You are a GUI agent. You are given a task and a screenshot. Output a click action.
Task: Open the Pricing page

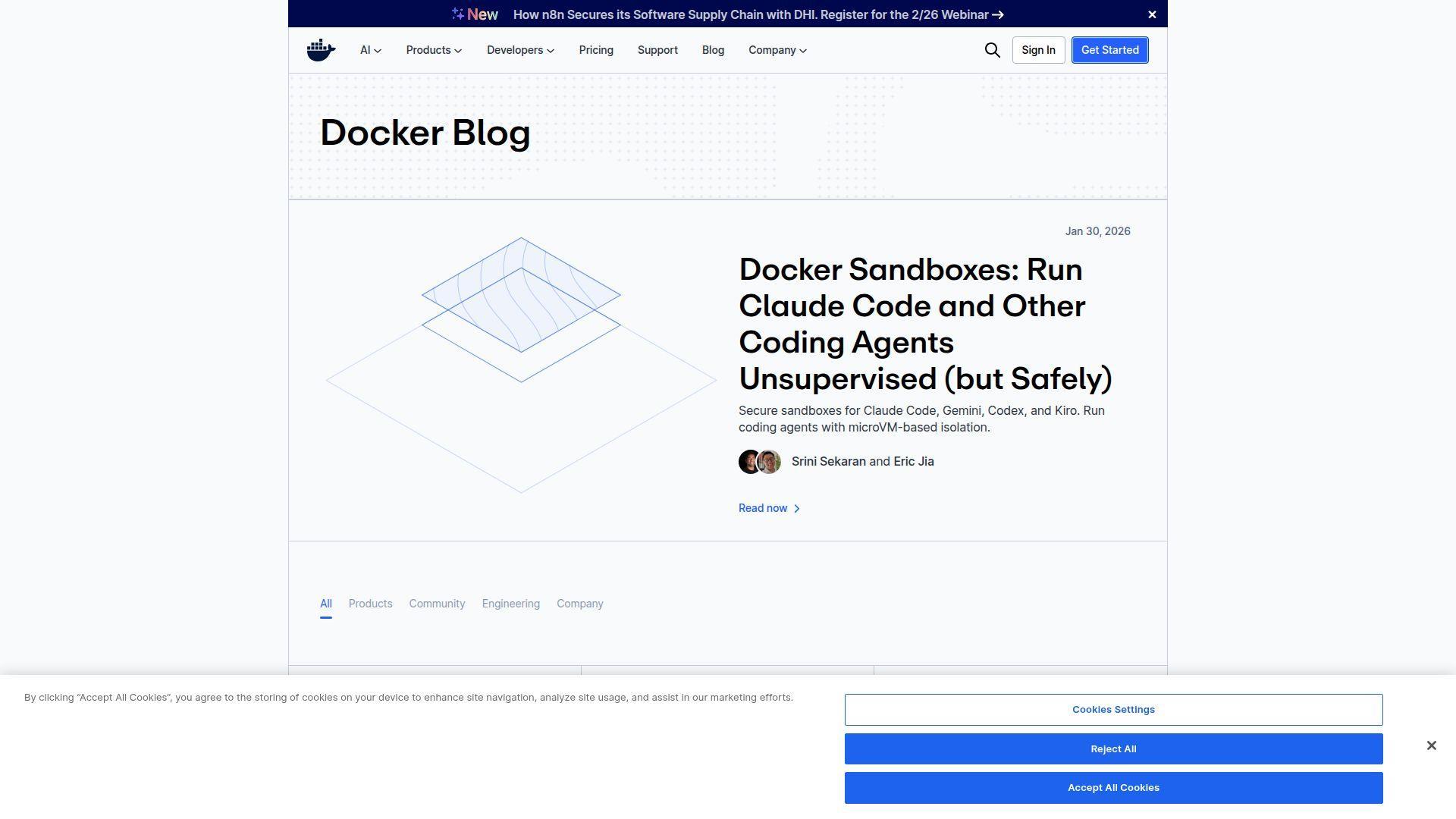[x=596, y=50]
